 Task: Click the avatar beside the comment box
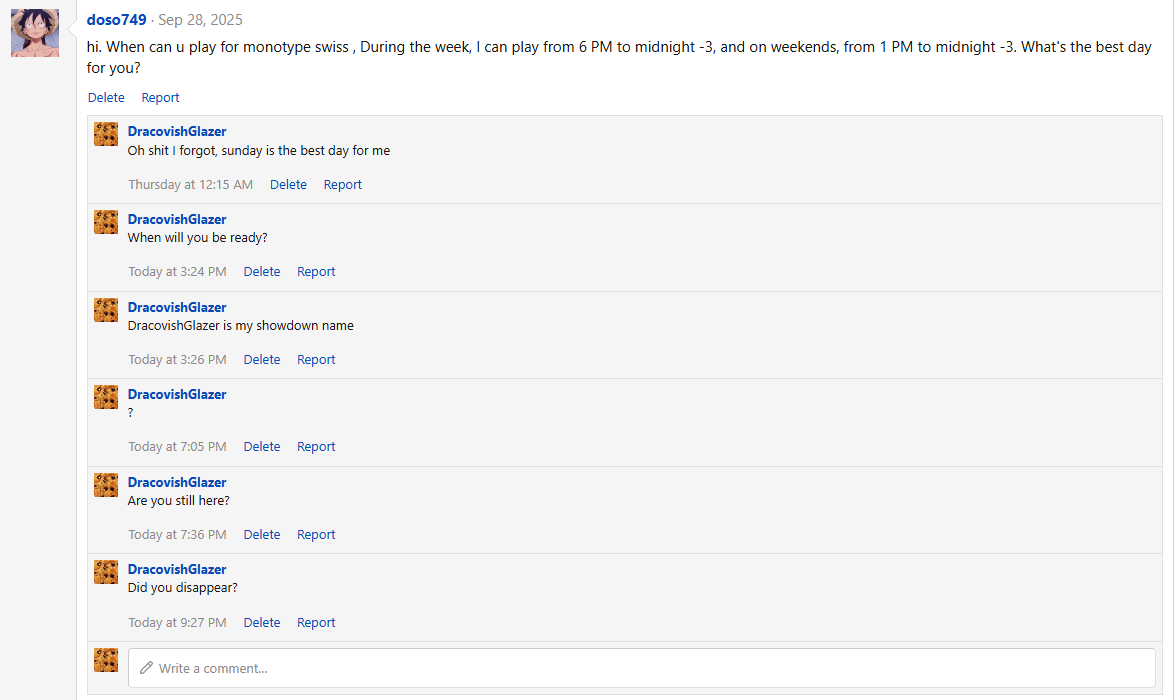(106, 660)
